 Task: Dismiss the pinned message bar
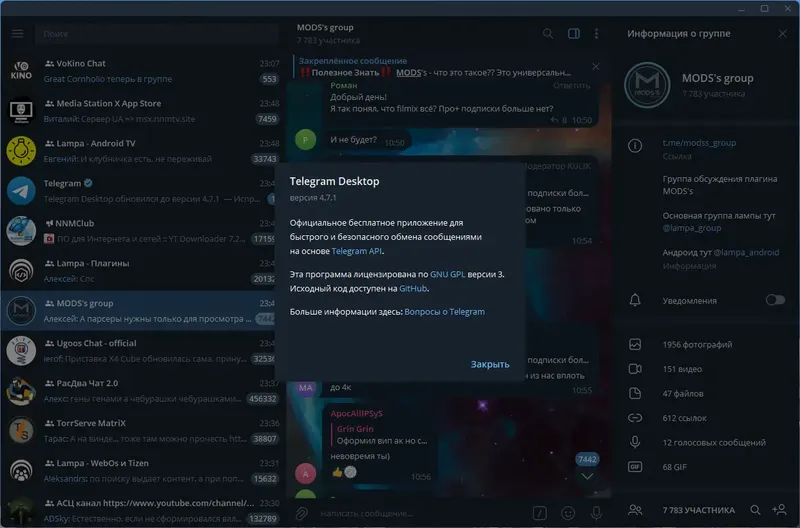(595, 67)
